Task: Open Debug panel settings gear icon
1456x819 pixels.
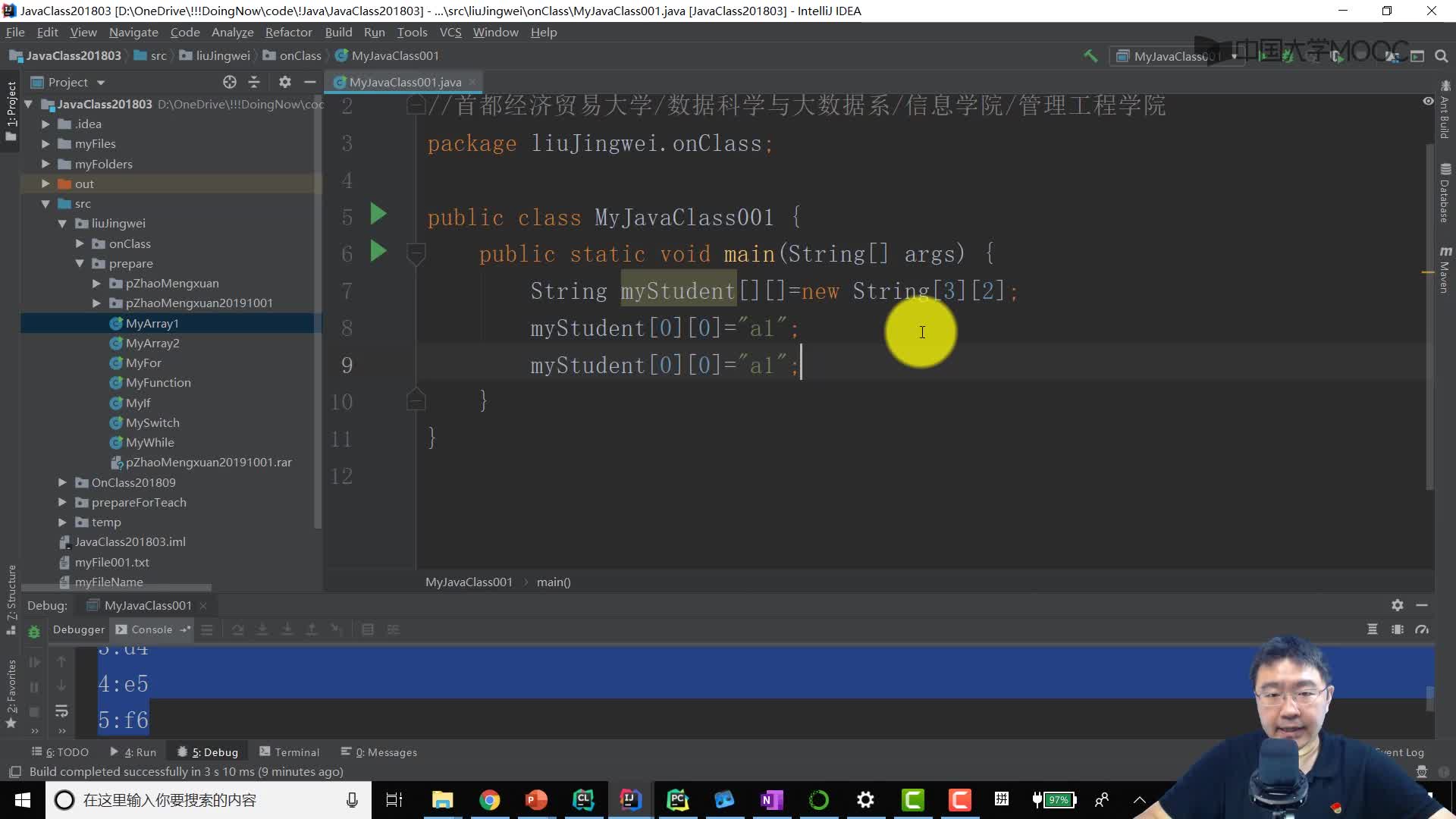Action: tap(1398, 605)
